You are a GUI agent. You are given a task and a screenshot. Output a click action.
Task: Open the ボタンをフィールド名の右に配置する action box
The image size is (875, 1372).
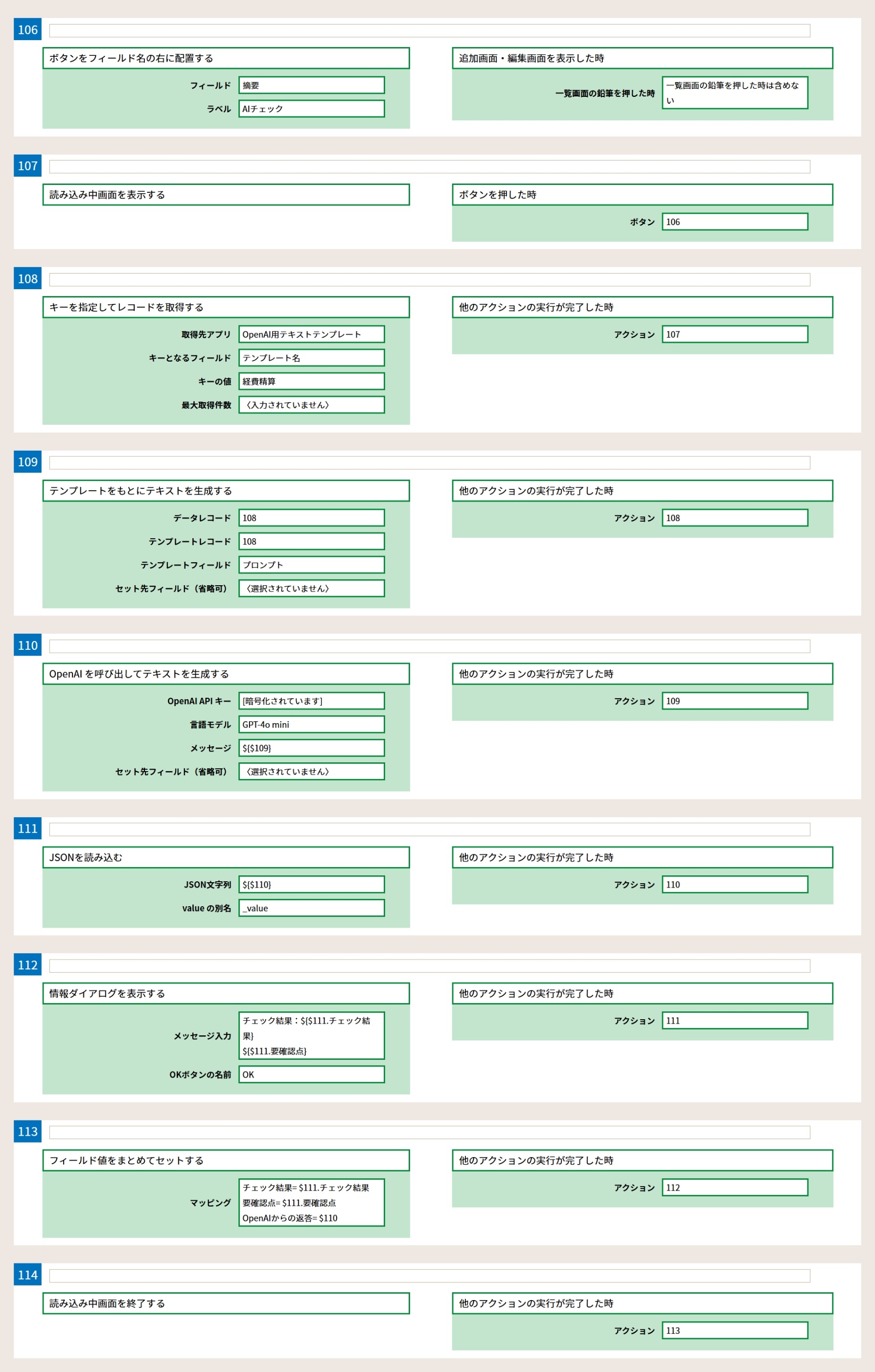point(226,58)
